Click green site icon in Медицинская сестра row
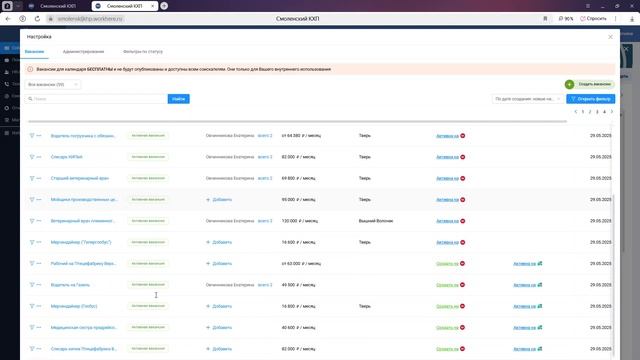 (540, 327)
